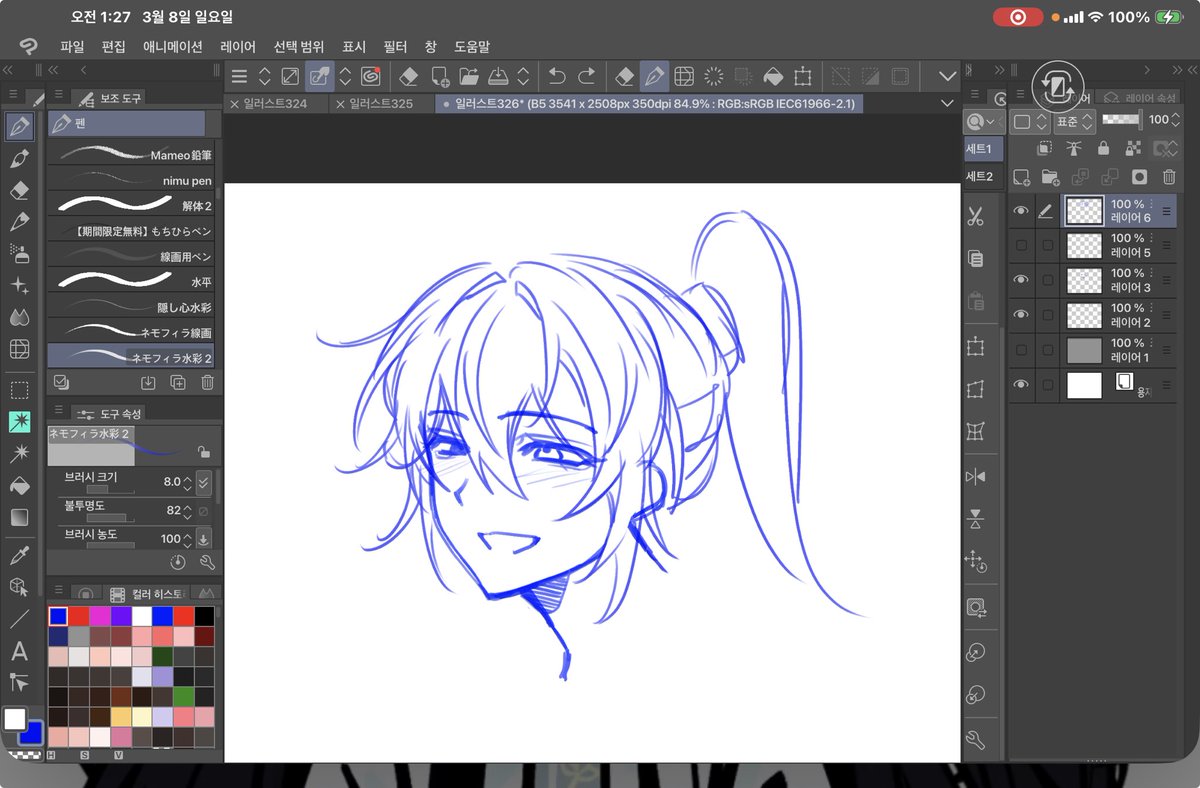This screenshot has height=788, width=1200.
Task: Click the Undo arrow in command bar
Action: click(558, 76)
